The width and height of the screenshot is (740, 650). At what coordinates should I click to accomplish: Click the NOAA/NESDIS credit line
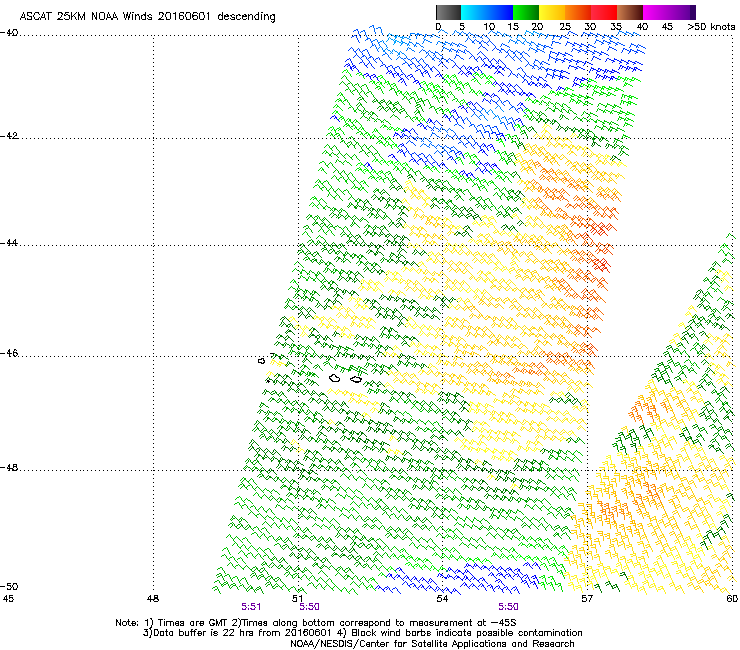(x=432, y=643)
